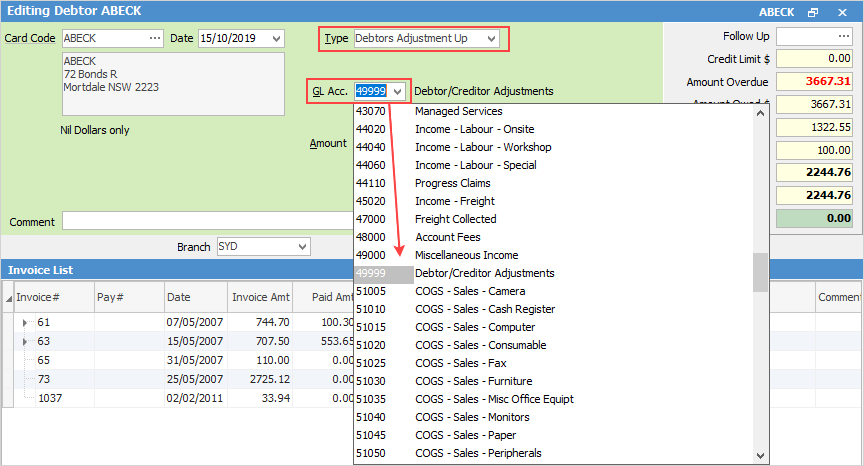
Task: Click the Follow Up ellipsis button
Action: 842,36
